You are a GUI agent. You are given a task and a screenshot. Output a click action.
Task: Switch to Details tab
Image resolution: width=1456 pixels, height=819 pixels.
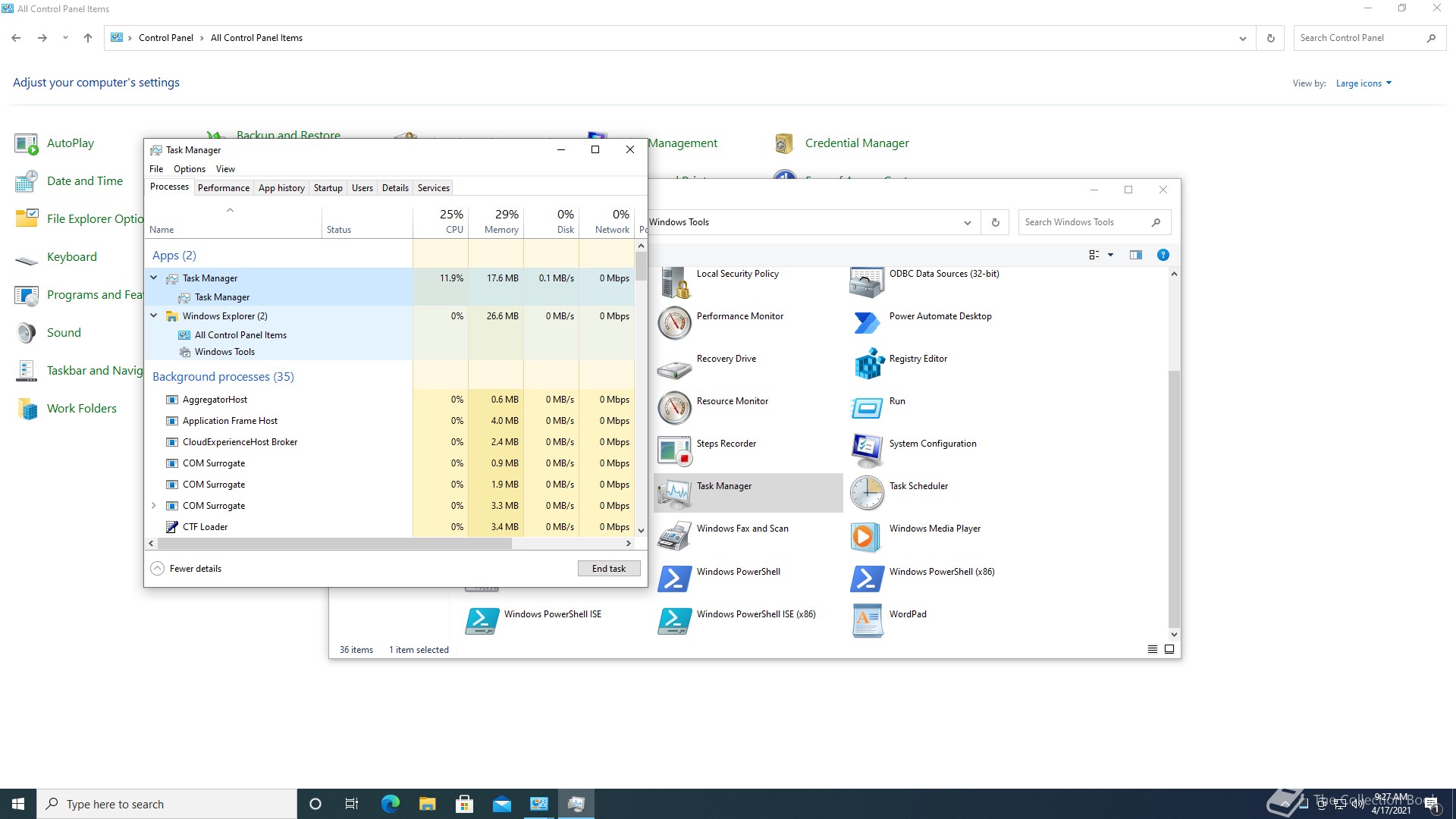tap(395, 188)
